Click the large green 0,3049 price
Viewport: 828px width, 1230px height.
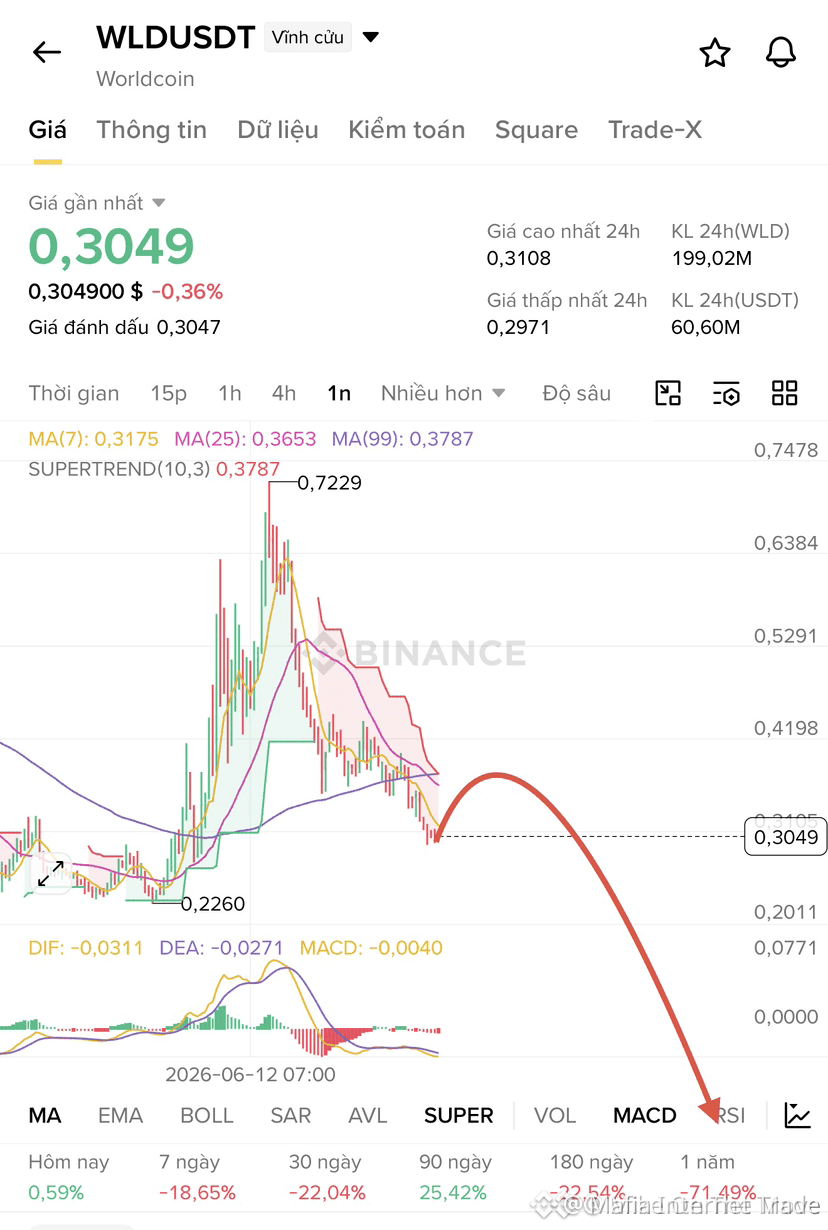coord(111,246)
